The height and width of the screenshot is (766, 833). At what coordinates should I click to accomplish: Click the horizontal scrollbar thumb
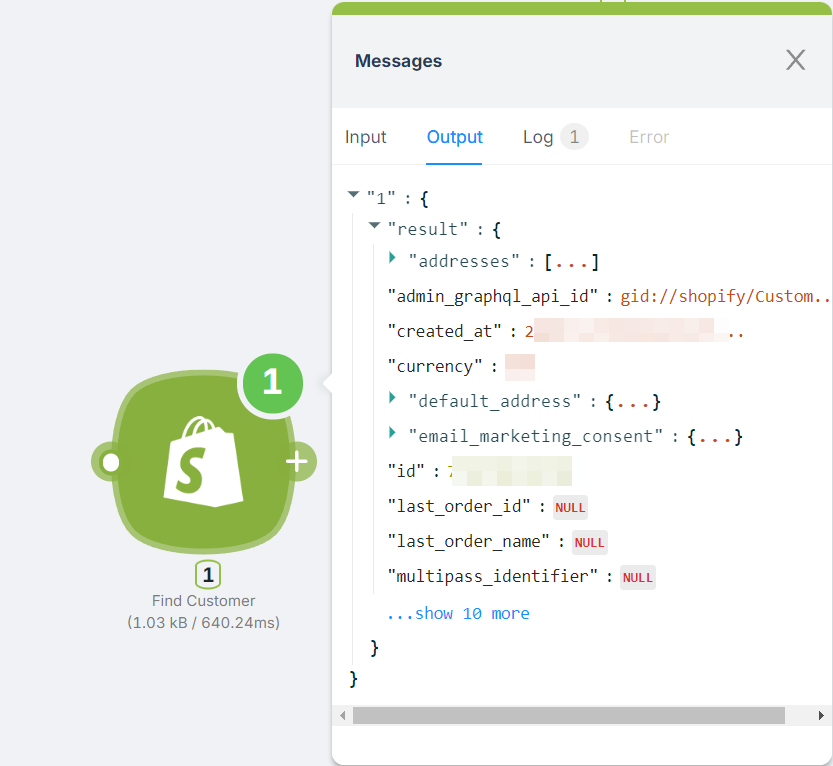tap(568, 715)
